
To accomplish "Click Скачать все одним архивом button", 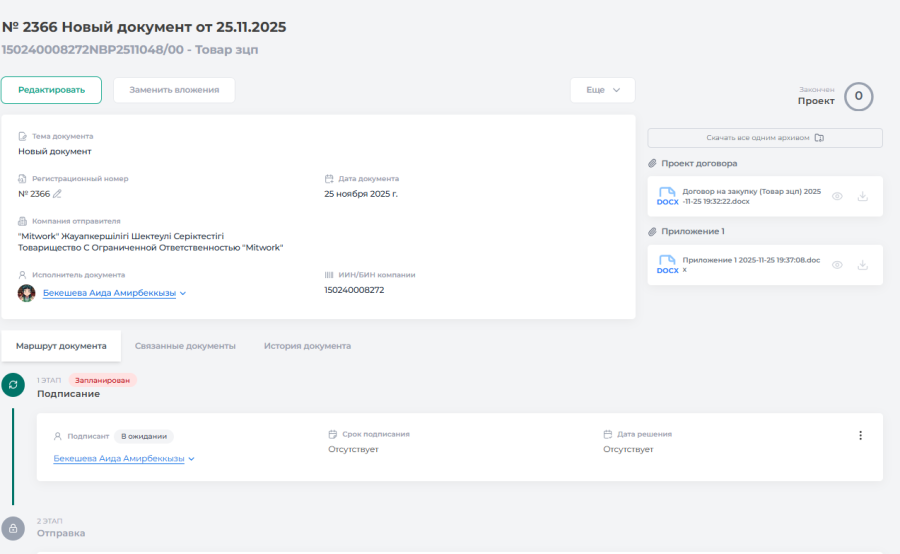I will (x=764, y=138).
